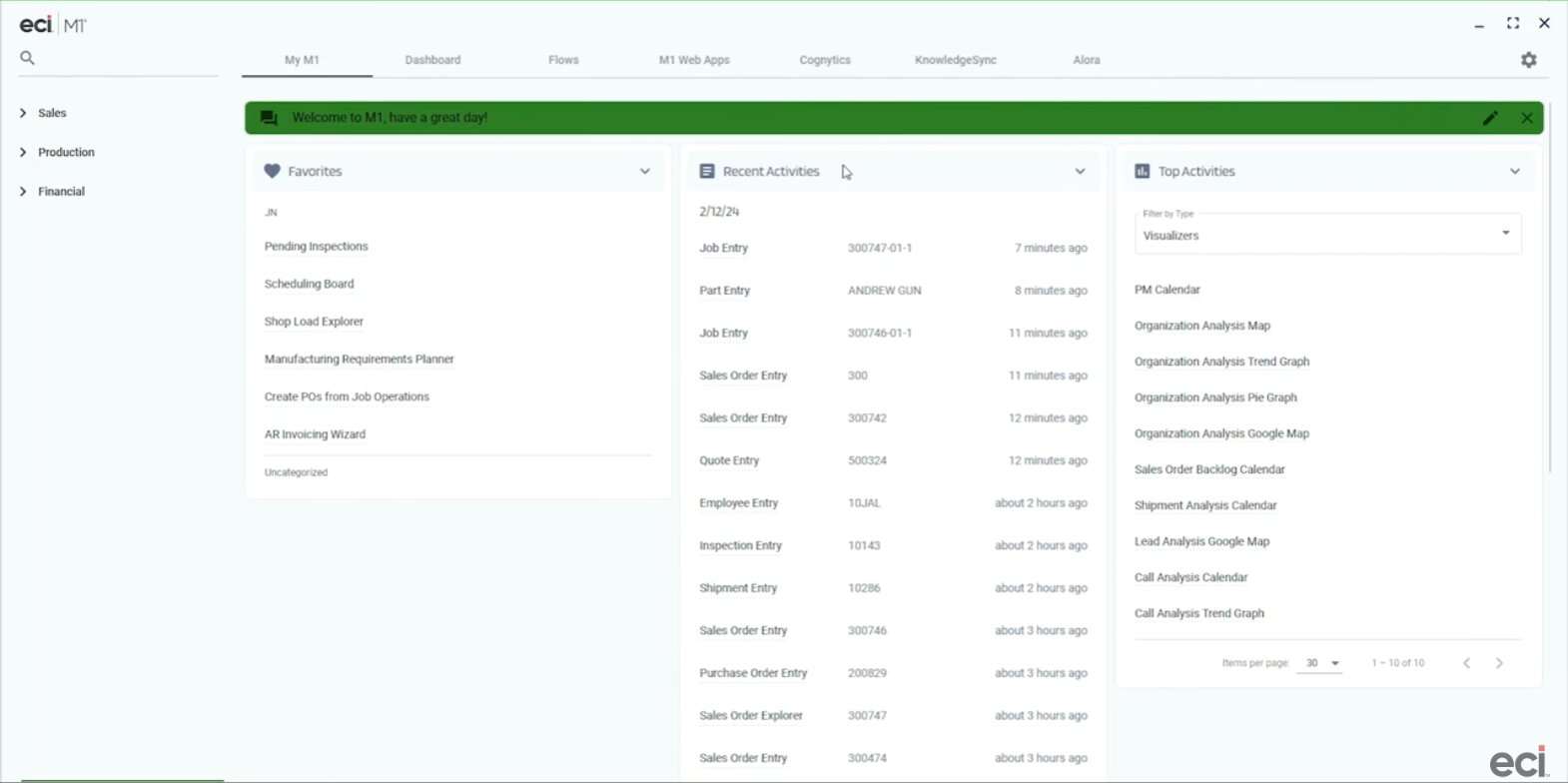
Task: Click the Recent Activities list icon
Action: [707, 172]
